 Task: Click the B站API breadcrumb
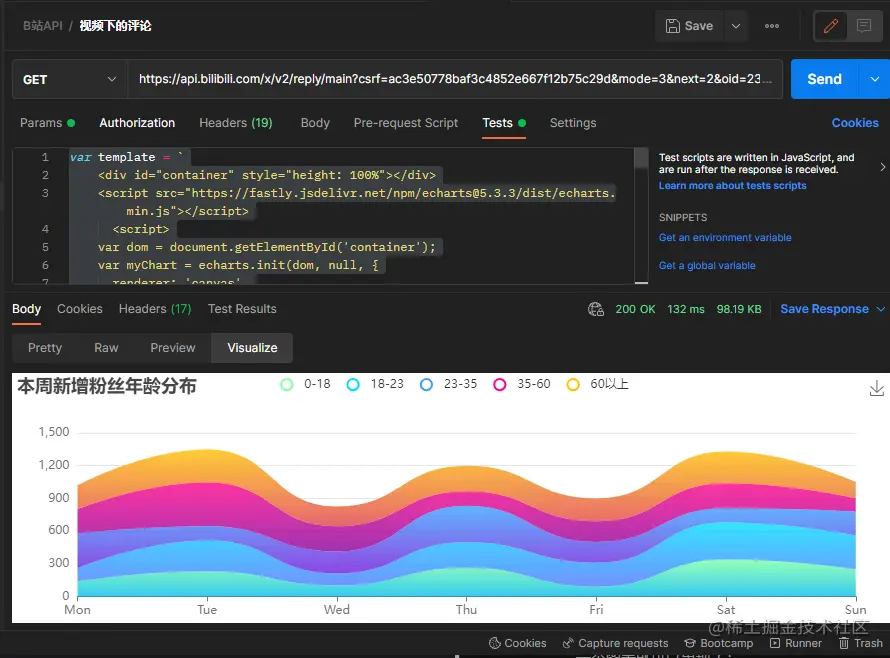point(43,26)
